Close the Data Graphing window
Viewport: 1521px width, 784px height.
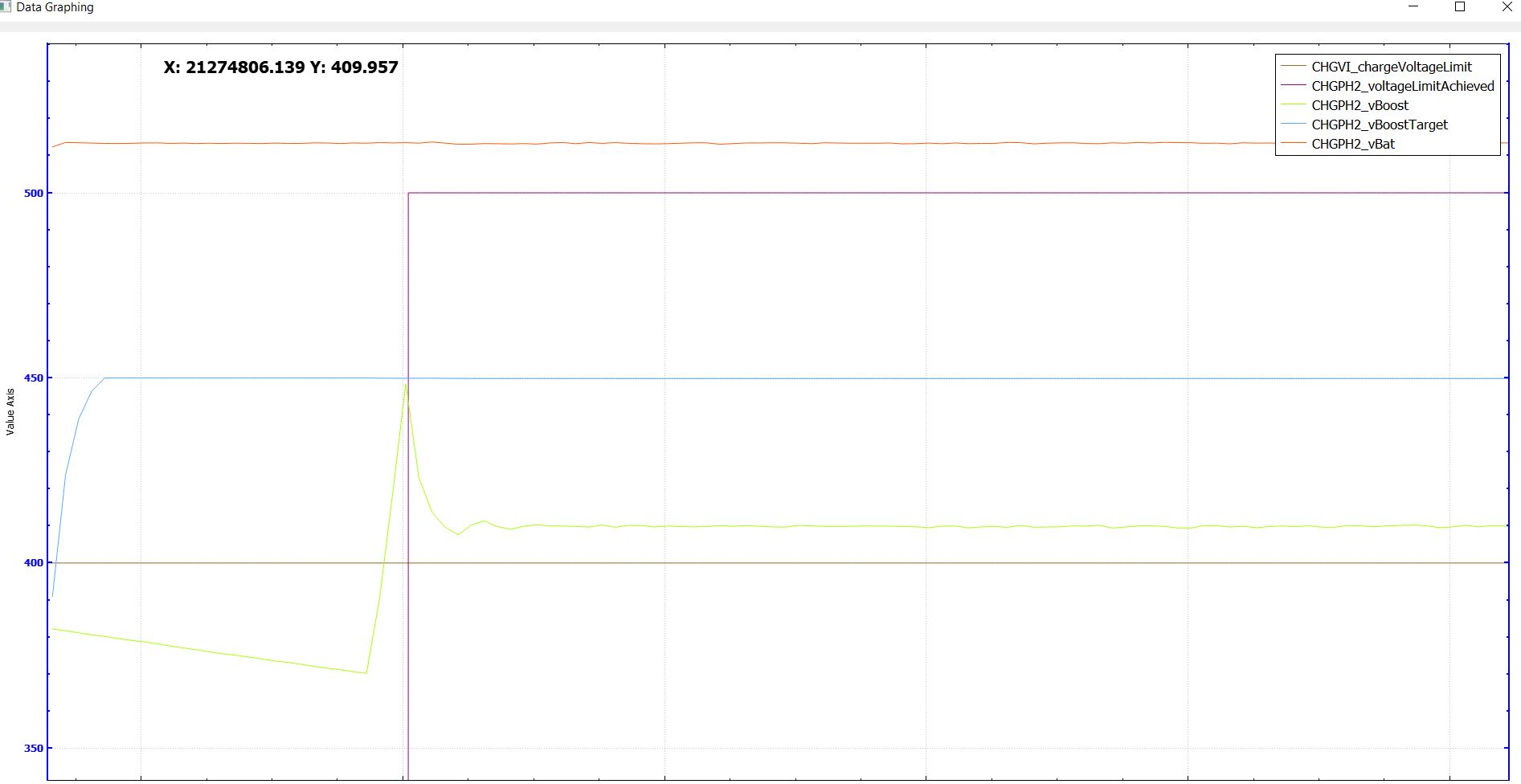[x=1507, y=7]
